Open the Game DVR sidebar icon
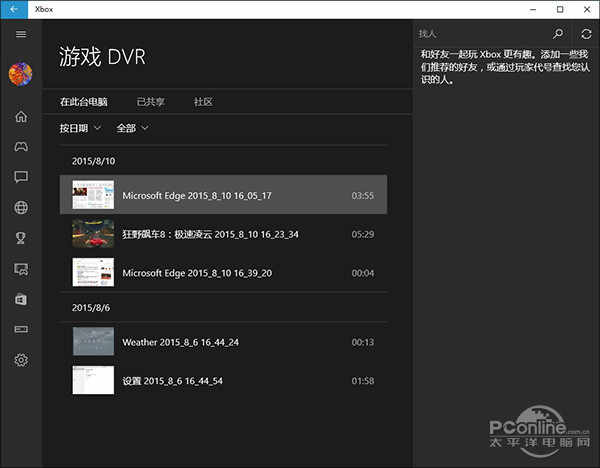This screenshot has height=468, width=600. [20, 268]
